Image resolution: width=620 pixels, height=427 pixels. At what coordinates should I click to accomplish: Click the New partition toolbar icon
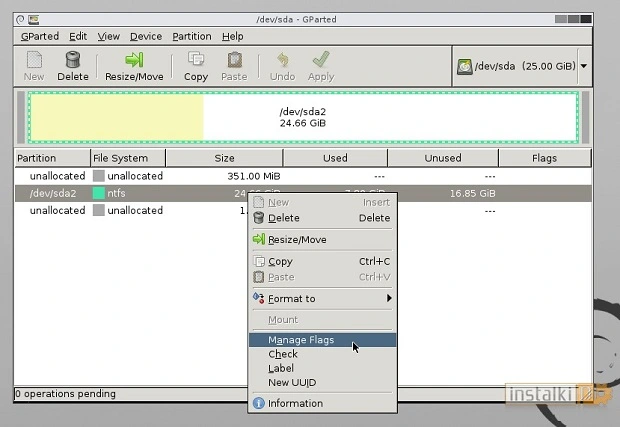click(34, 61)
